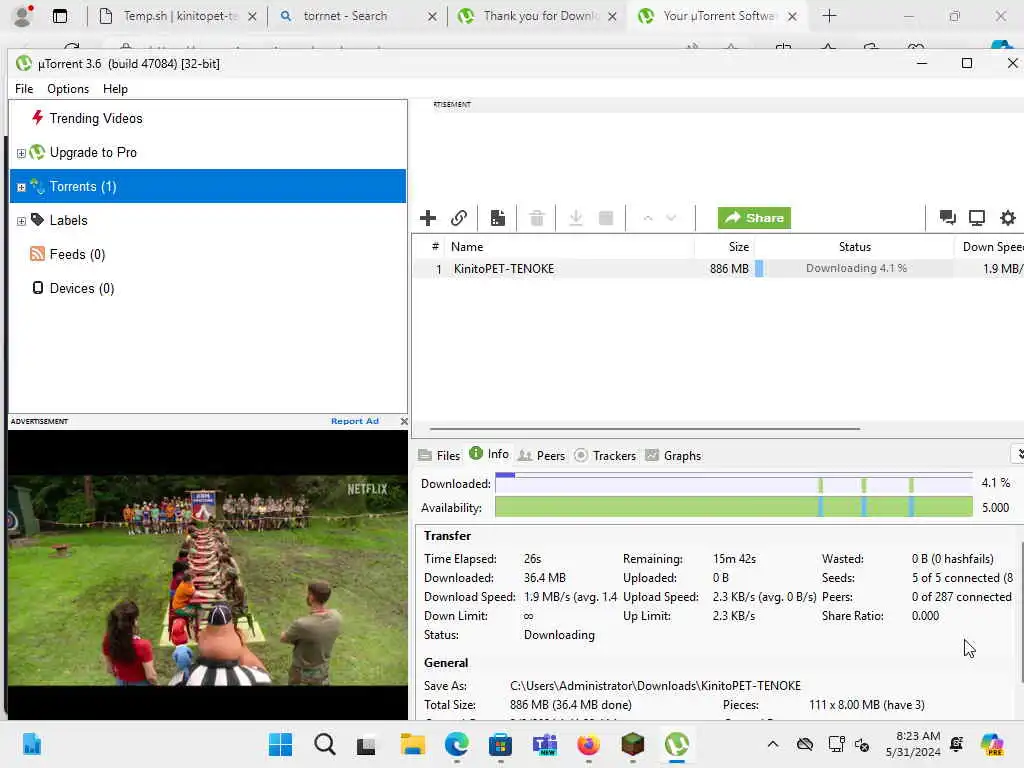Open File Explorer from the taskbar
1024x768 pixels.
pyautogui.click(x=413, y=744)
